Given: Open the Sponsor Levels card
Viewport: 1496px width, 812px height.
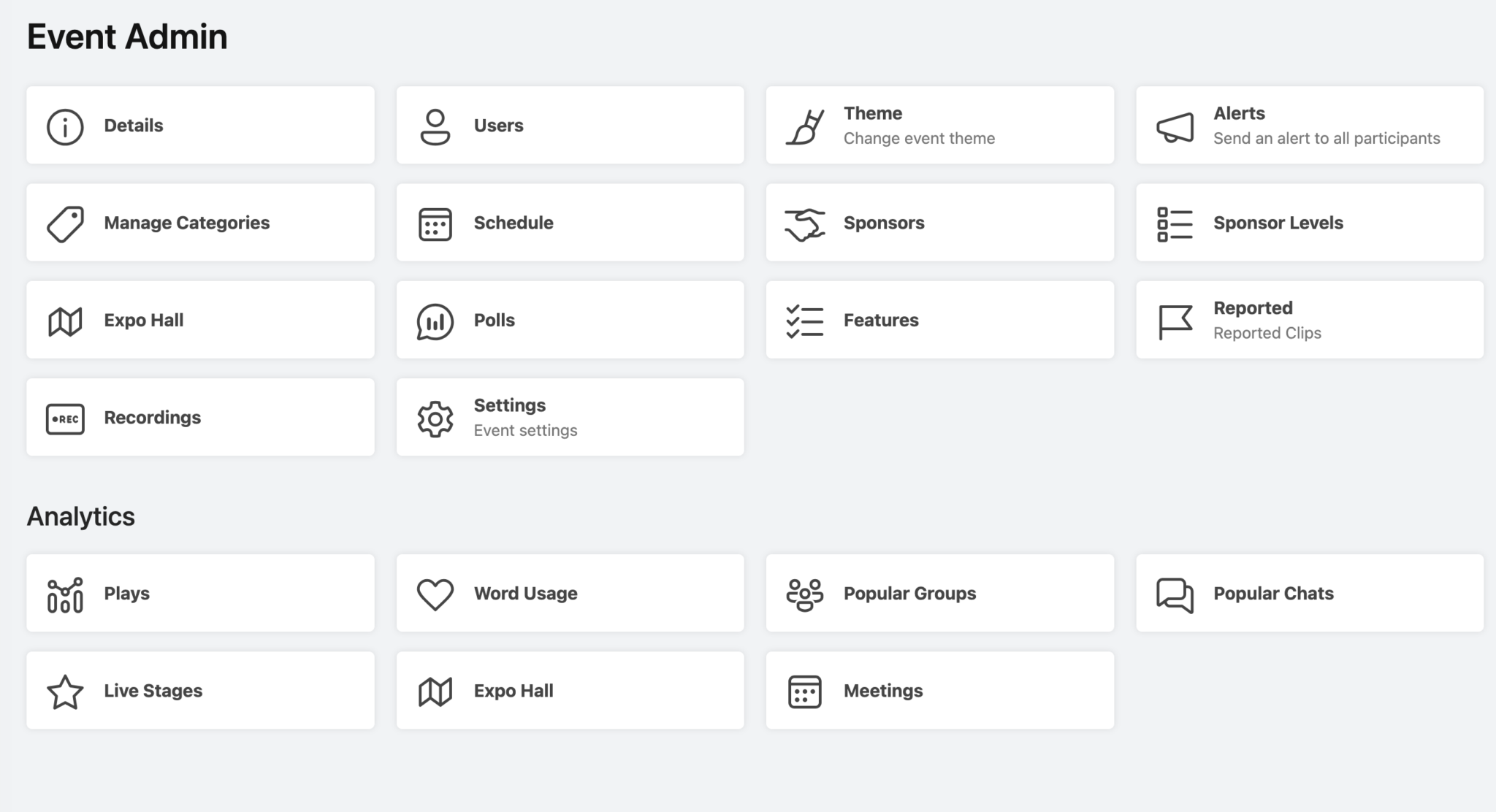Looking at the screenshot, I should coord(1309,223).
